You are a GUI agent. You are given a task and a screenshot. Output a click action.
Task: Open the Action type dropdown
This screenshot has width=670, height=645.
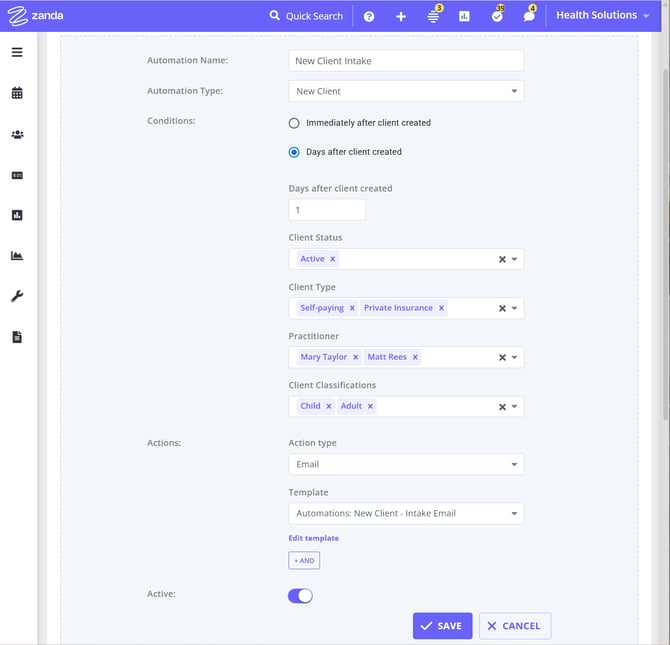pos(405,464)
